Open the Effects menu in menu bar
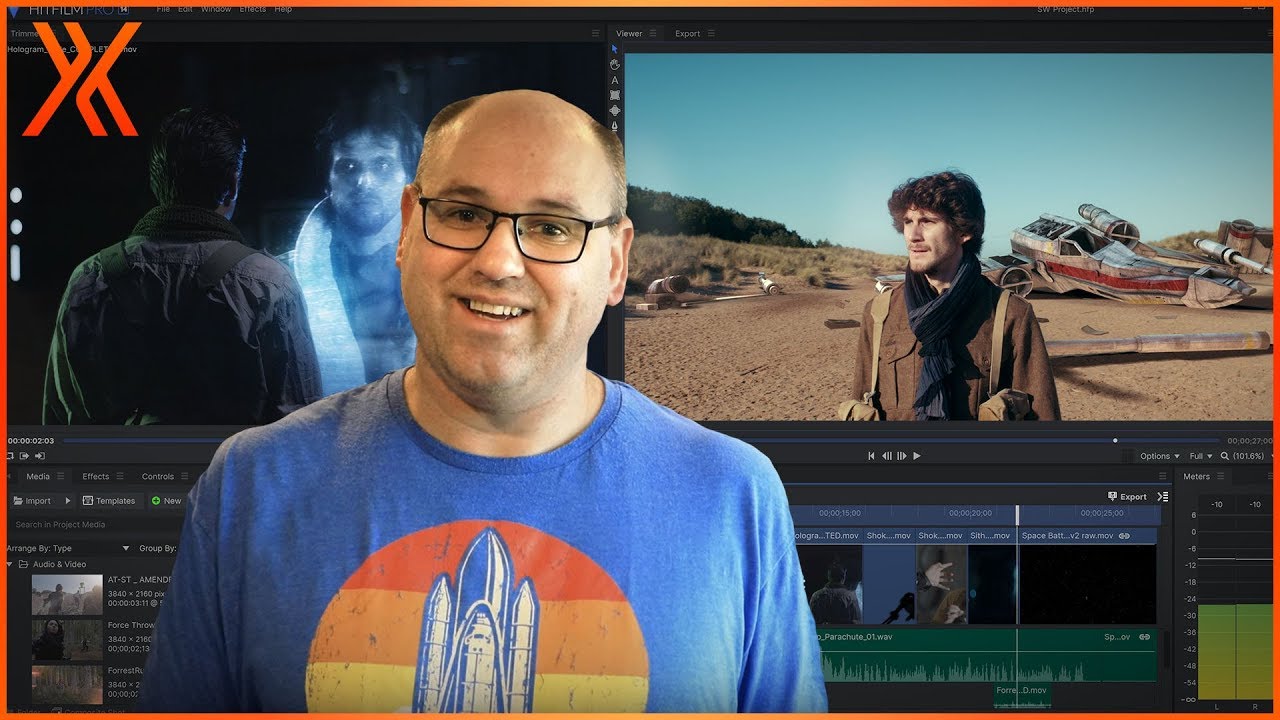 tap(253, 9)
